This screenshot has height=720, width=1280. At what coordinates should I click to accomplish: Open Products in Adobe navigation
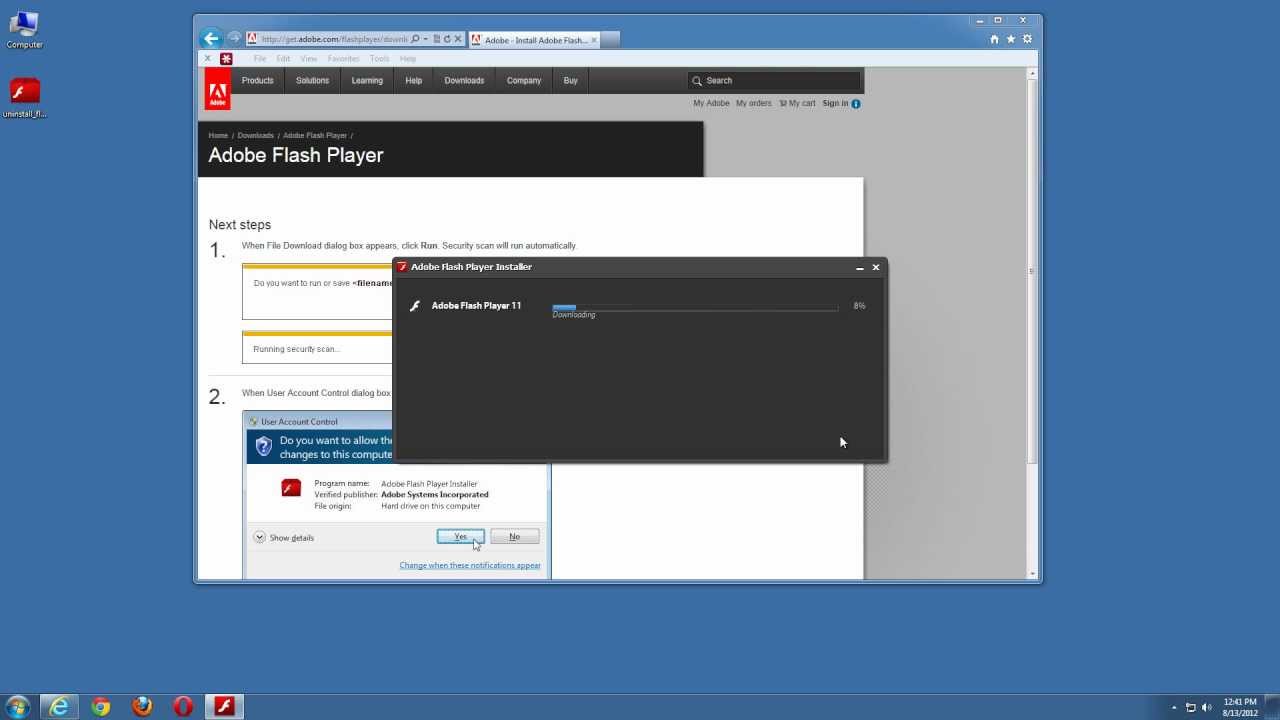(x=257, y=81)
